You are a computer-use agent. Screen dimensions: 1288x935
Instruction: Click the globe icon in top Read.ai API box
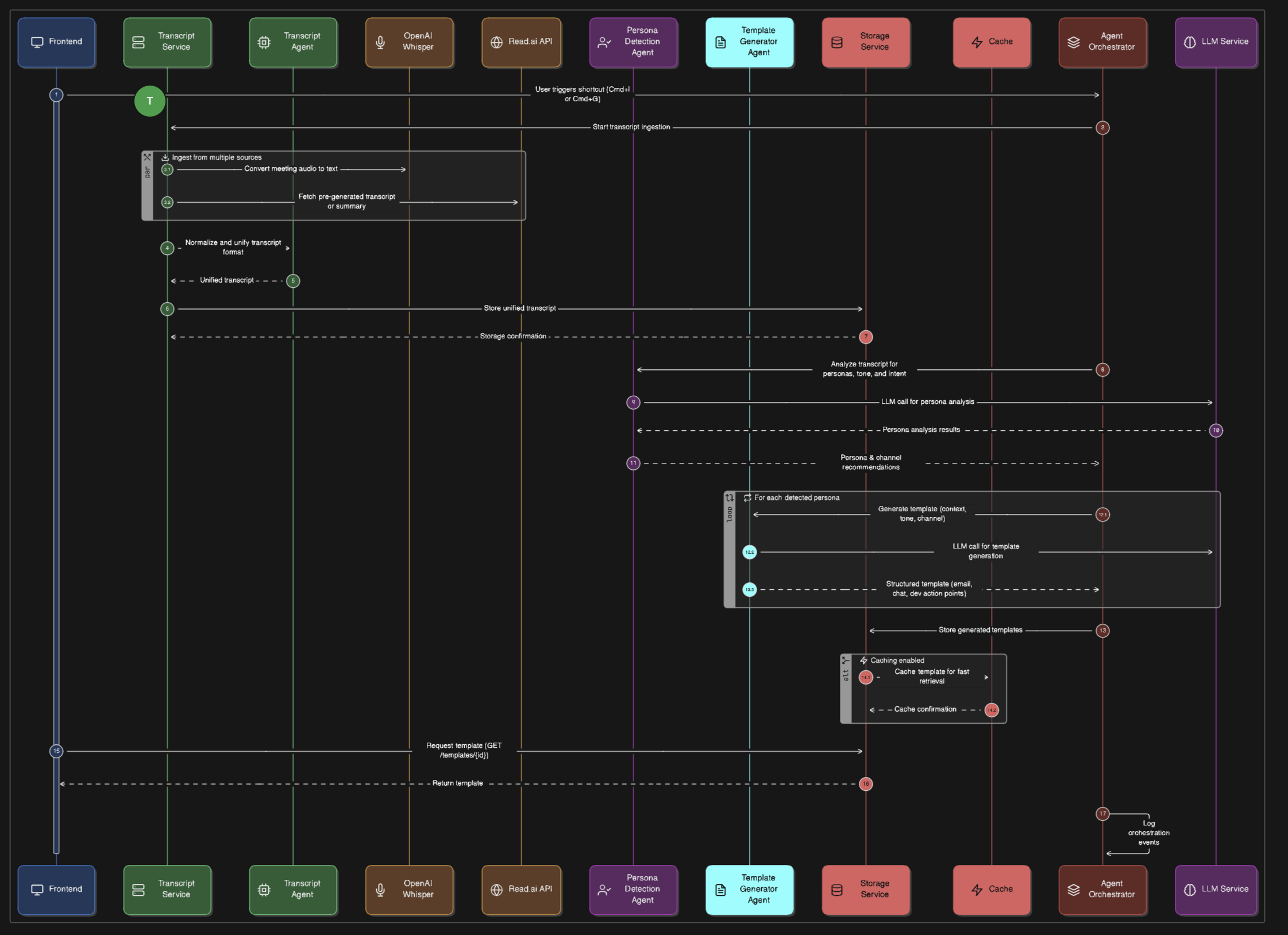coord(496,42)
